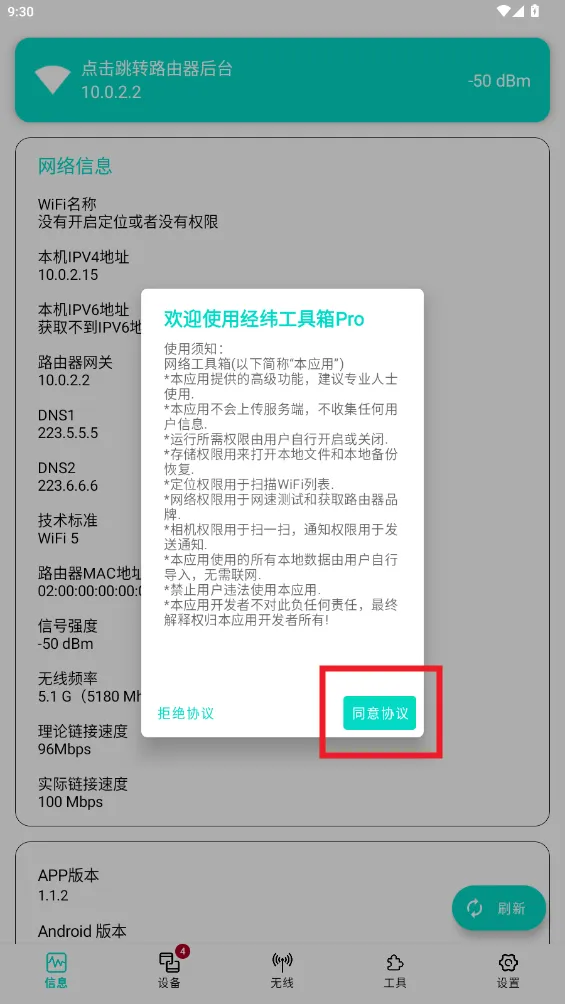Tap 拒绝协议 to decline agreement
The height and width of the screenshot is (1004, 565).
[186, 713]
